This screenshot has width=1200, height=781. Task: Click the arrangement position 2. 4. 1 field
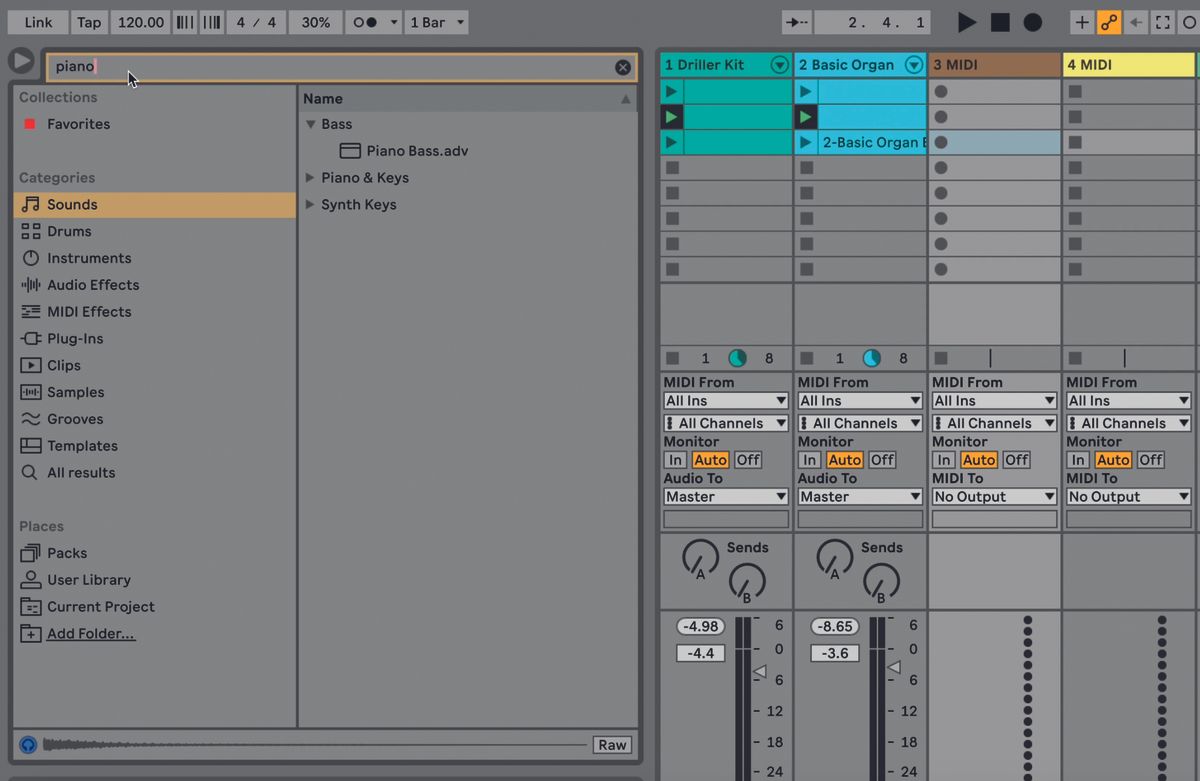pyautogui.click(x=873, y=22)
